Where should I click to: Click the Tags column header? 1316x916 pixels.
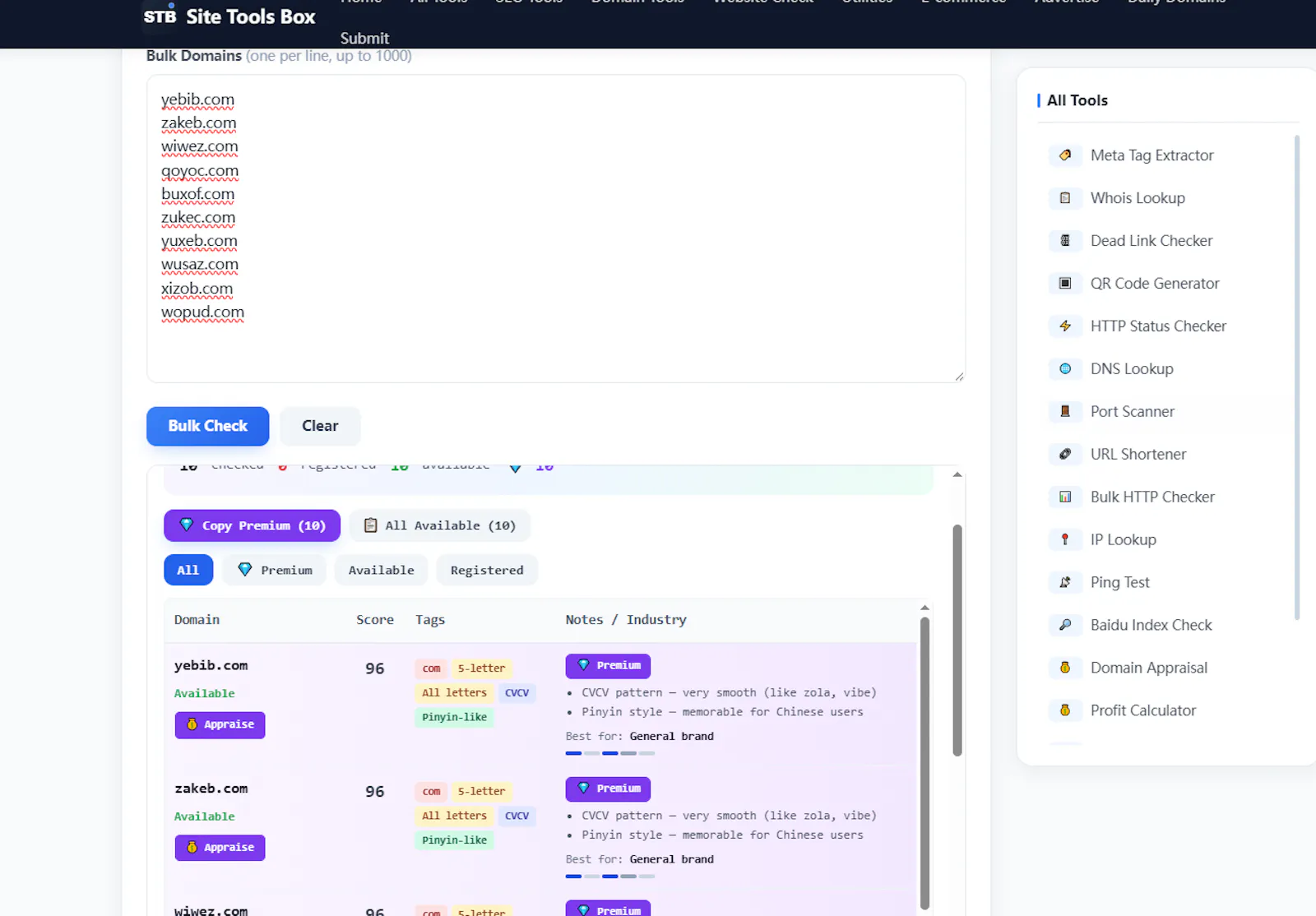point(430,620)
